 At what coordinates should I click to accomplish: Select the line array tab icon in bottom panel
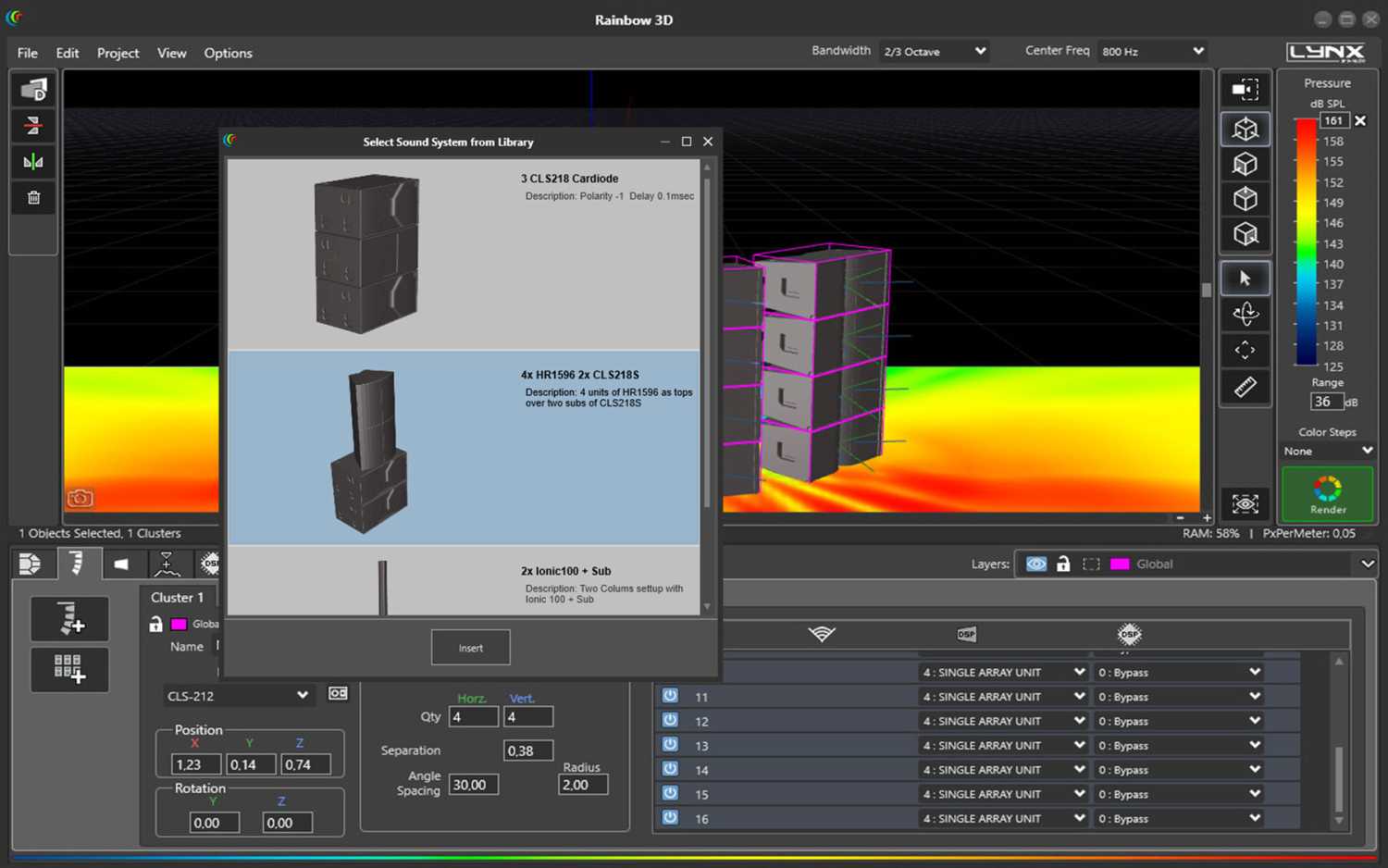78,563
